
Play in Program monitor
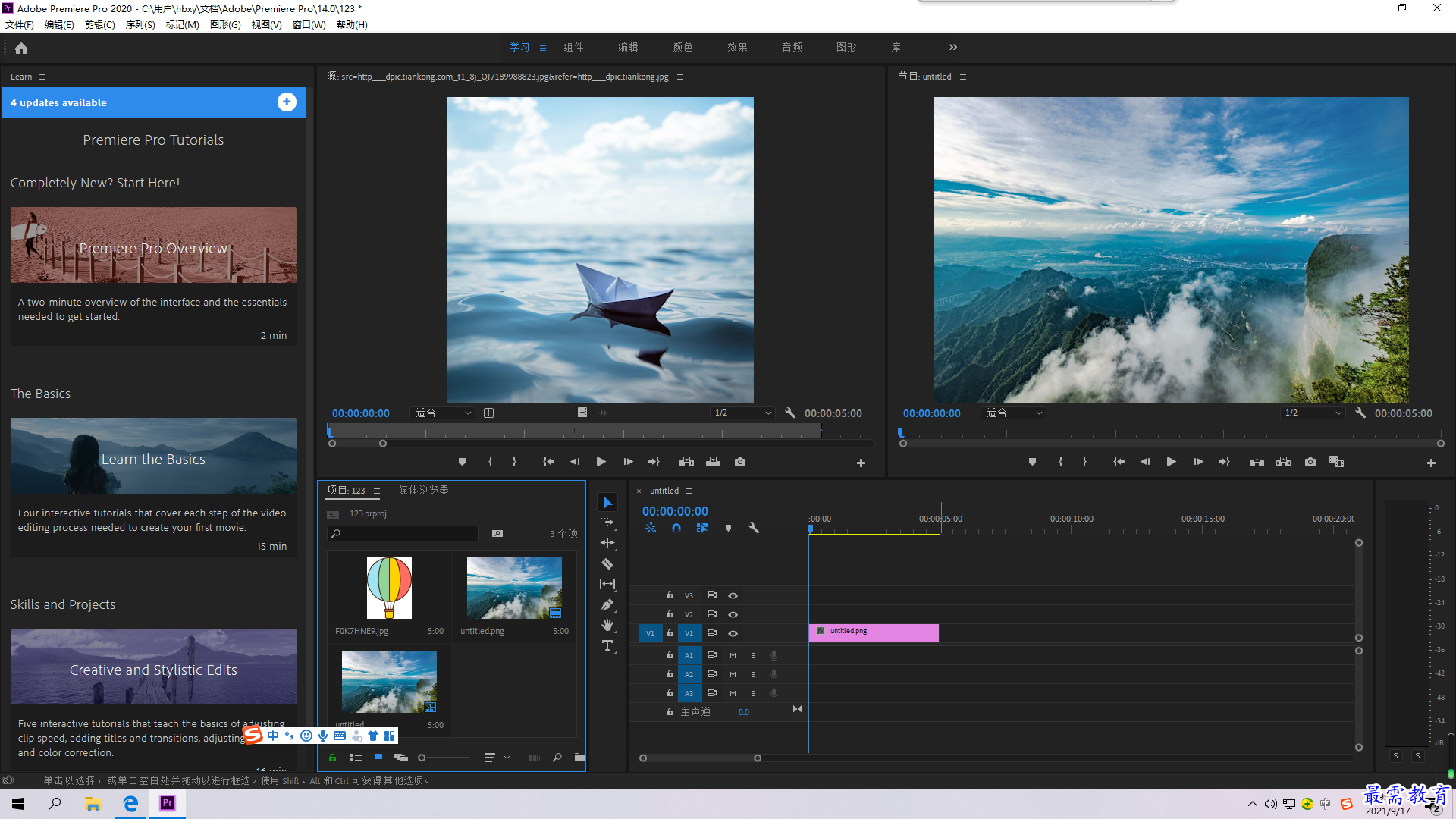pyautogui.click(x=1171, y=462)
